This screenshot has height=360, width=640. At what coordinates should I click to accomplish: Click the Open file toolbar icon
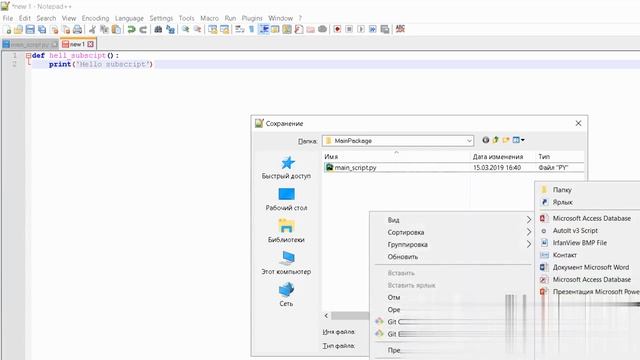(x=18, y=29)
